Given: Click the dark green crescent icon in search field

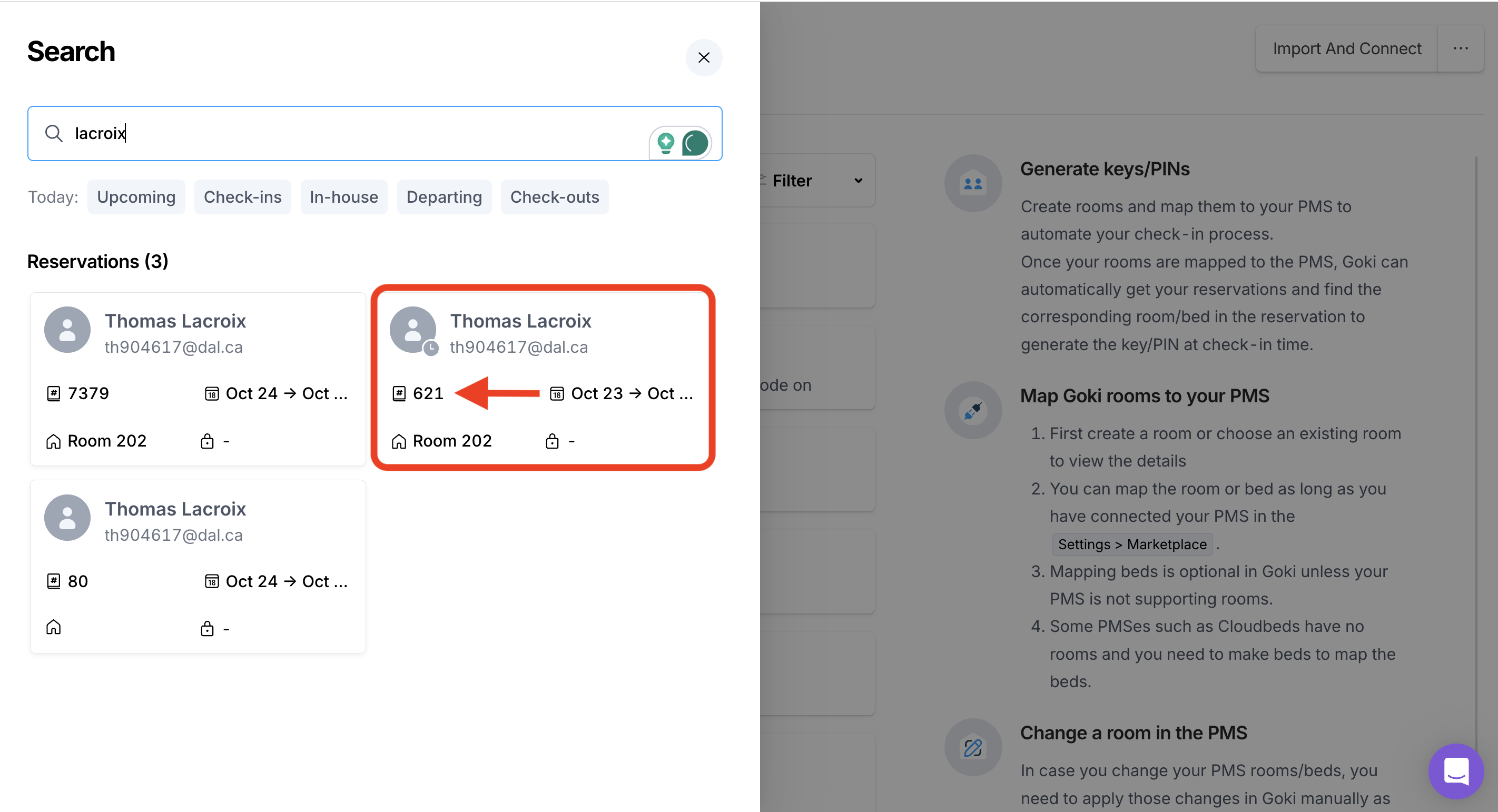Looking at the screenshot, I should 695,143.
